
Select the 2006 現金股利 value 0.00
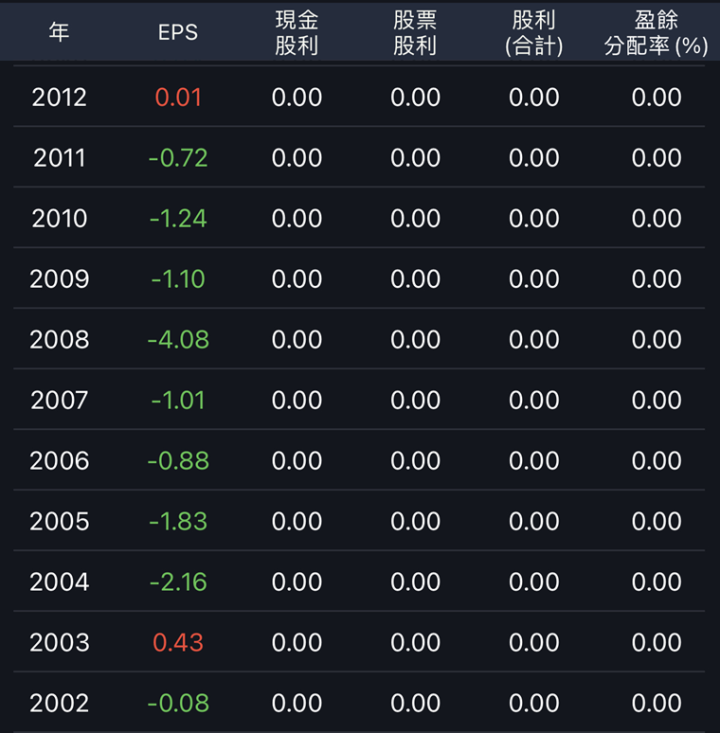(x=296, y=461)
